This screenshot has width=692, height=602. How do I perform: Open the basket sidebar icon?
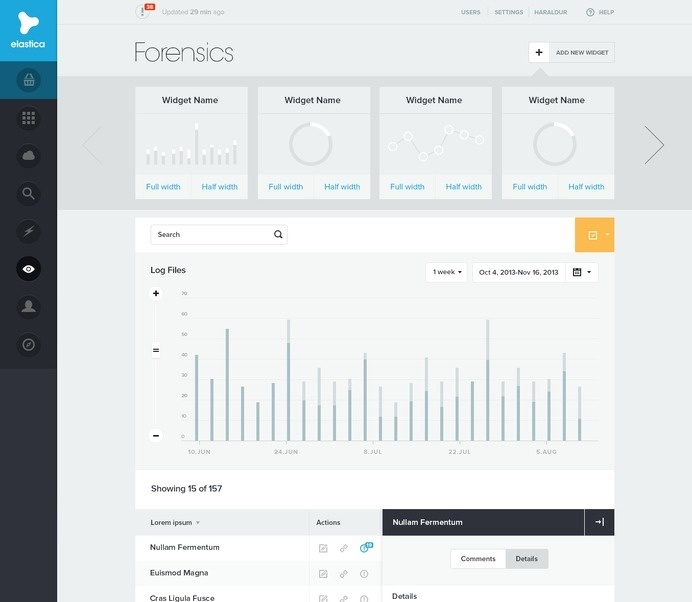[x=29, y=80]
